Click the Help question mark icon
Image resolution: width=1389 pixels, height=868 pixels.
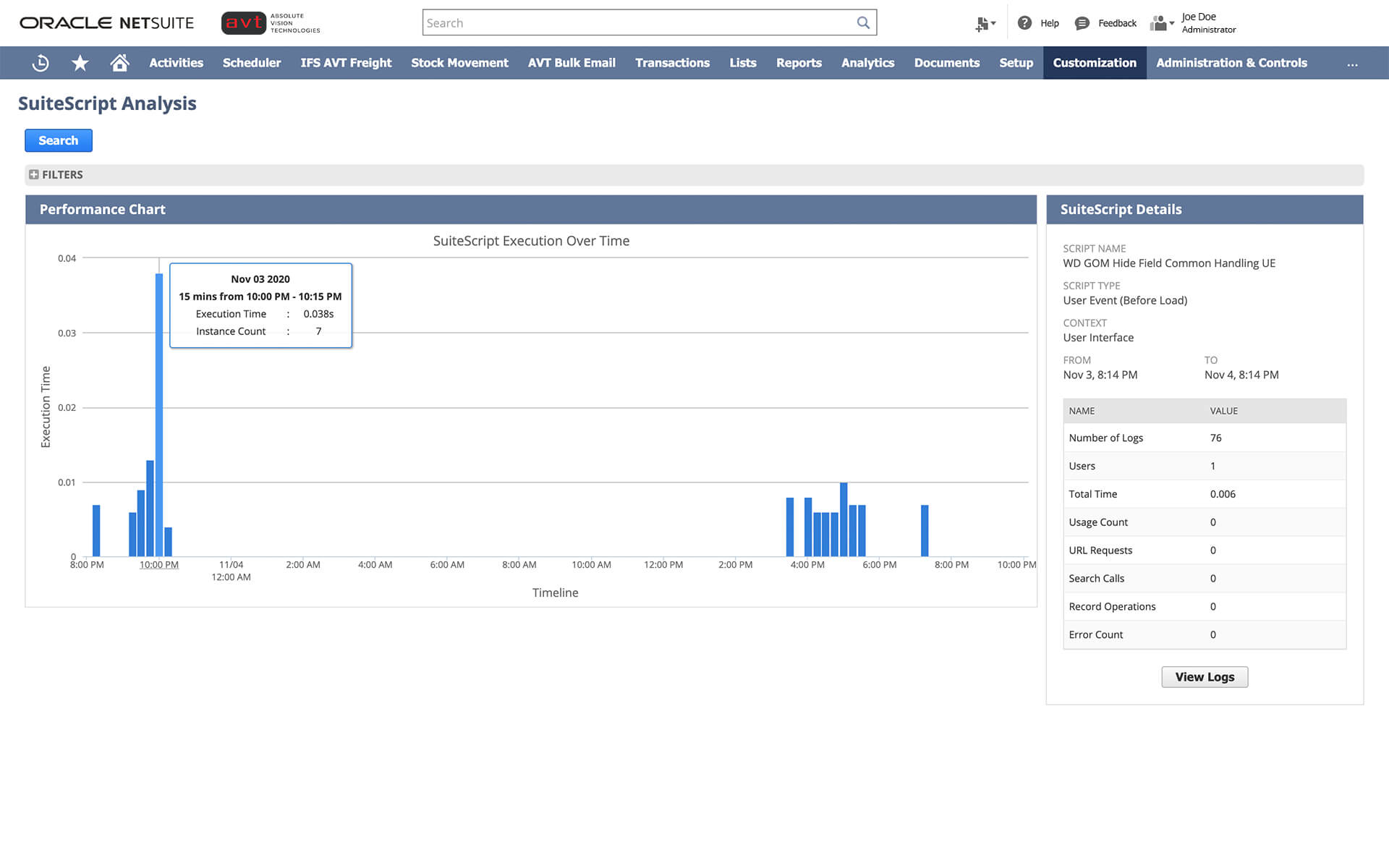coord(1024,23)
